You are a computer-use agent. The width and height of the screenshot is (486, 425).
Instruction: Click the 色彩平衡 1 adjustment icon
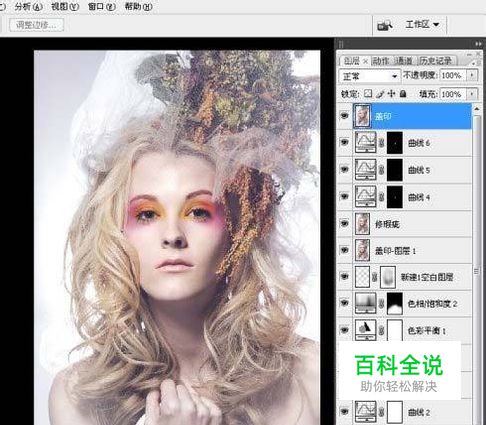point(365,330)
